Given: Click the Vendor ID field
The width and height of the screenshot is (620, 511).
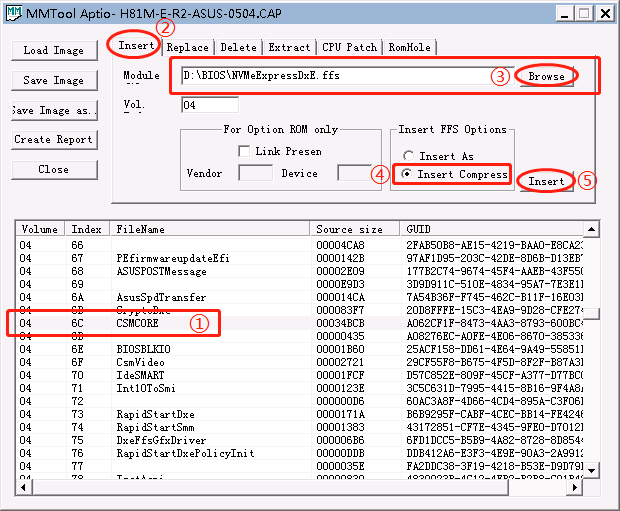Looking at the screenshot, I should point(255,173).
